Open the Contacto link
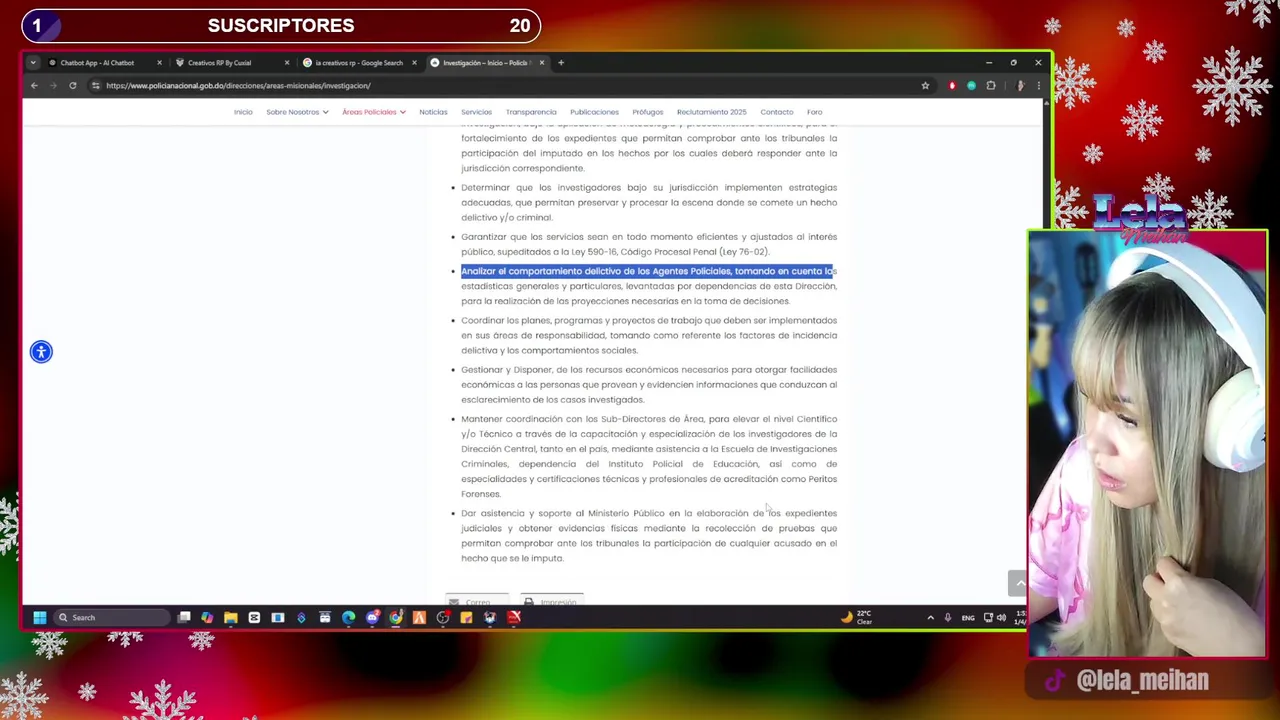Screen dimensions: 1280x720 coord(776,112)
